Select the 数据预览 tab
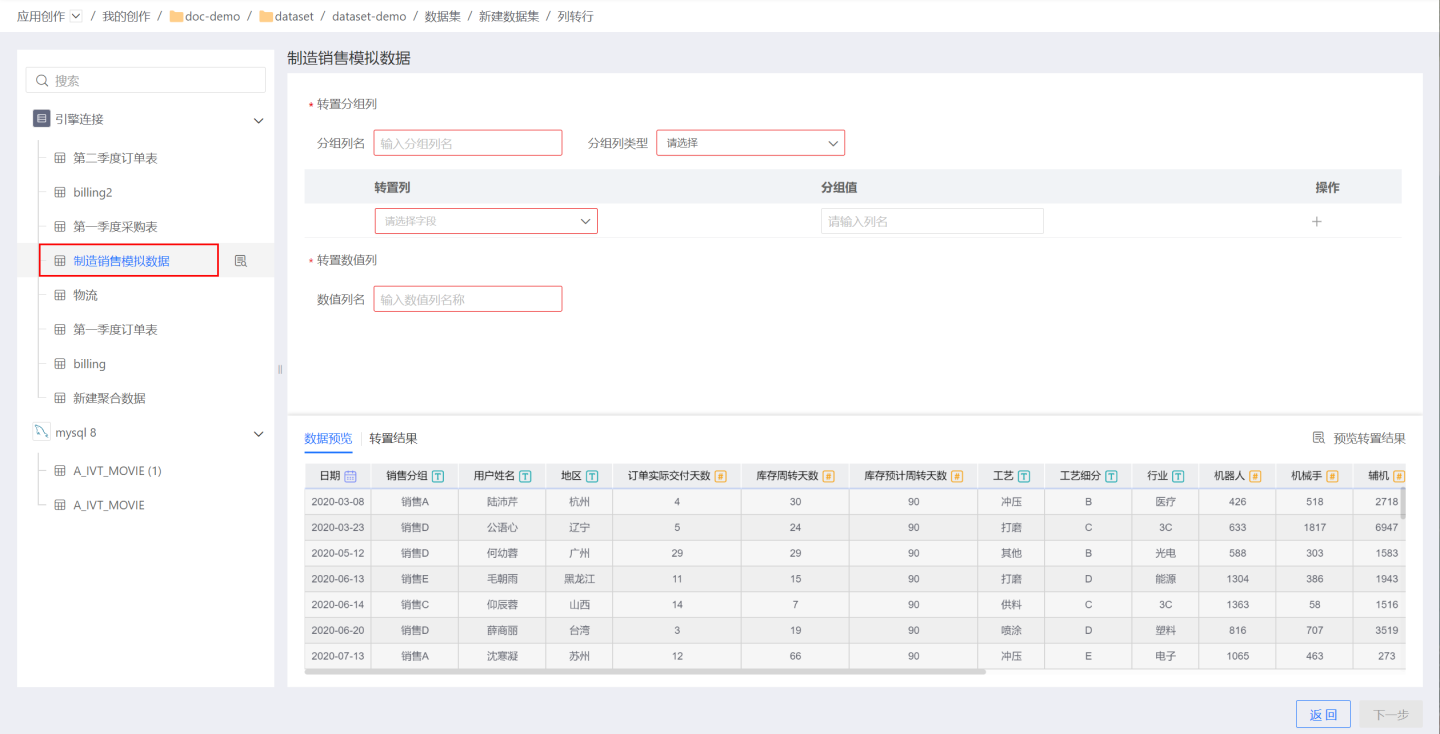Image resolution: width=1440 pixels, height=734 pixels. [328, 438]
